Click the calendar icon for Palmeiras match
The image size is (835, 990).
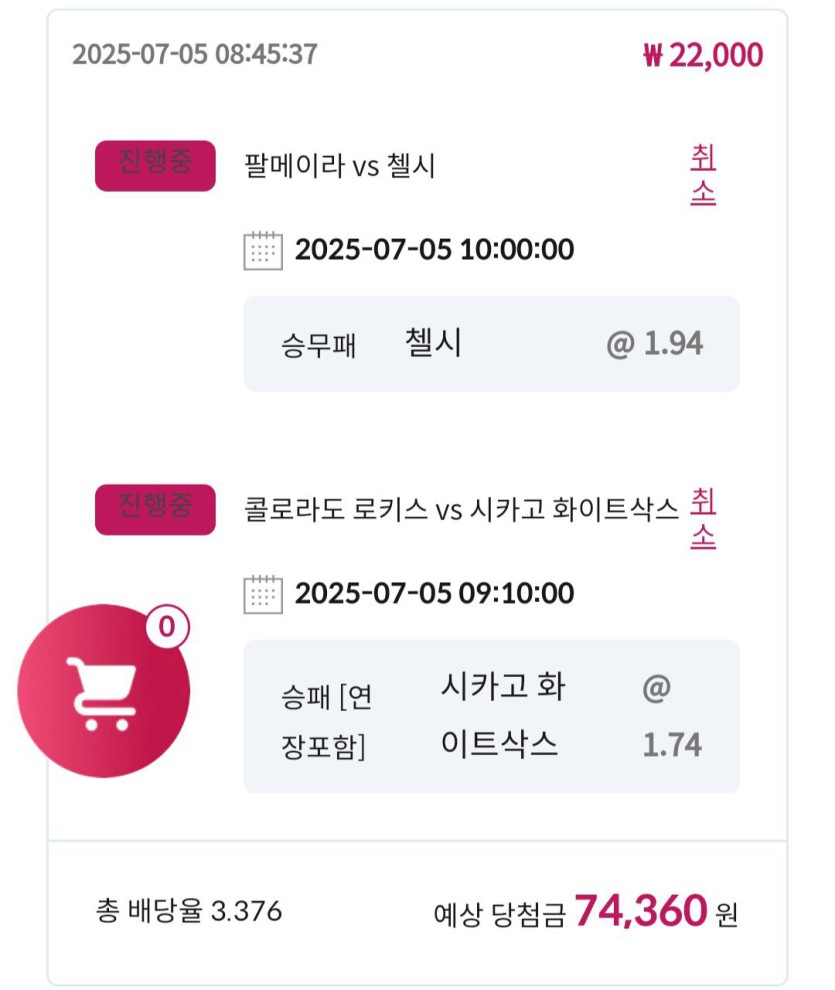click(263, 251)
